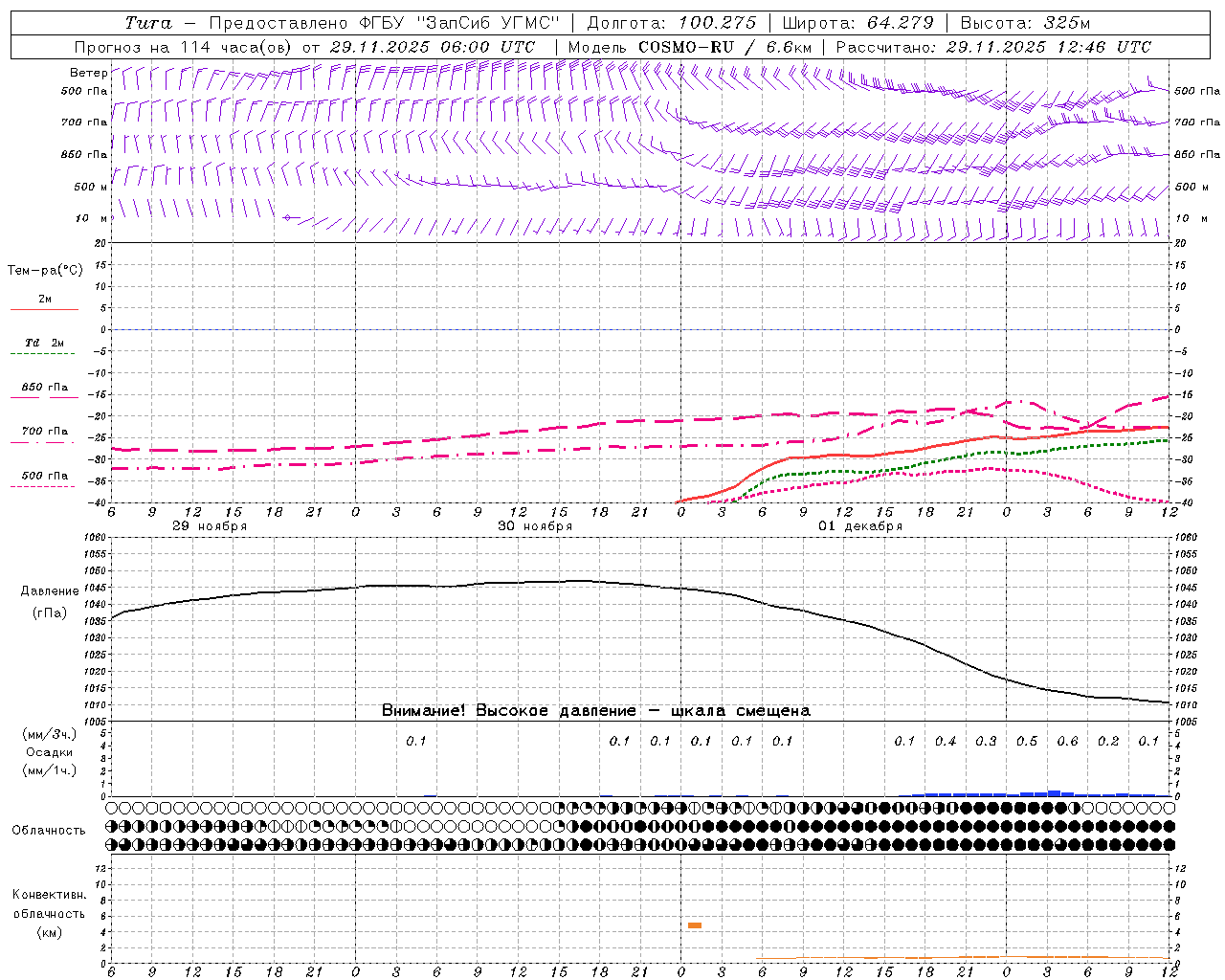Click the precipitation value "0.6"
The image size is (1225, 980).
click(x=1067, y=741)
